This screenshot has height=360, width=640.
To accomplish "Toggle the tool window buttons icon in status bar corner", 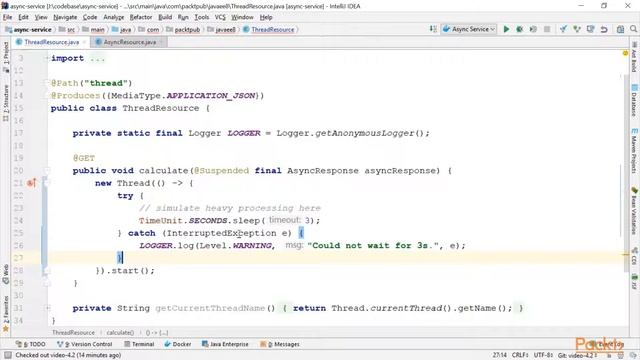I will click(7, 355).
